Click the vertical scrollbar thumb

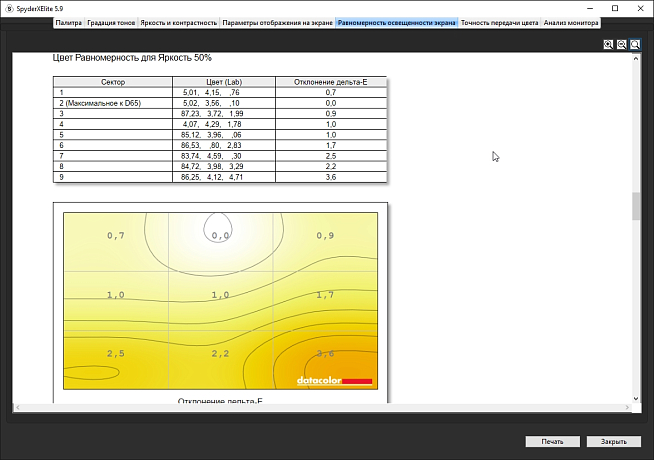635,205
